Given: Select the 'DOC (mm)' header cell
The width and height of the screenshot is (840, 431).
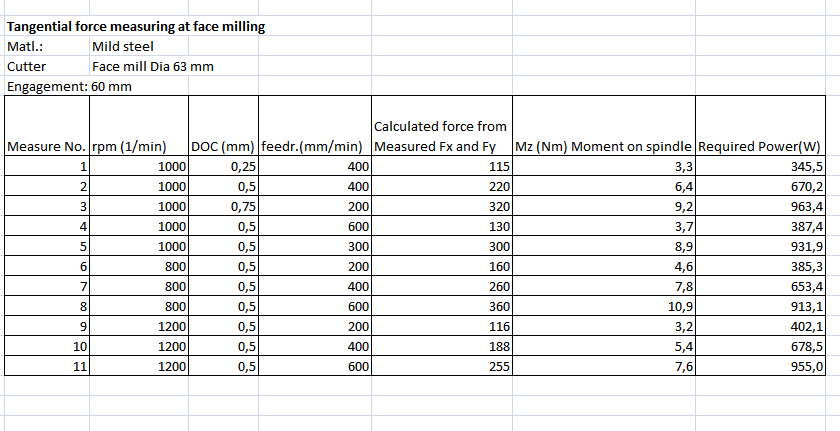Looking at the screenshot, I should [223, 147].
